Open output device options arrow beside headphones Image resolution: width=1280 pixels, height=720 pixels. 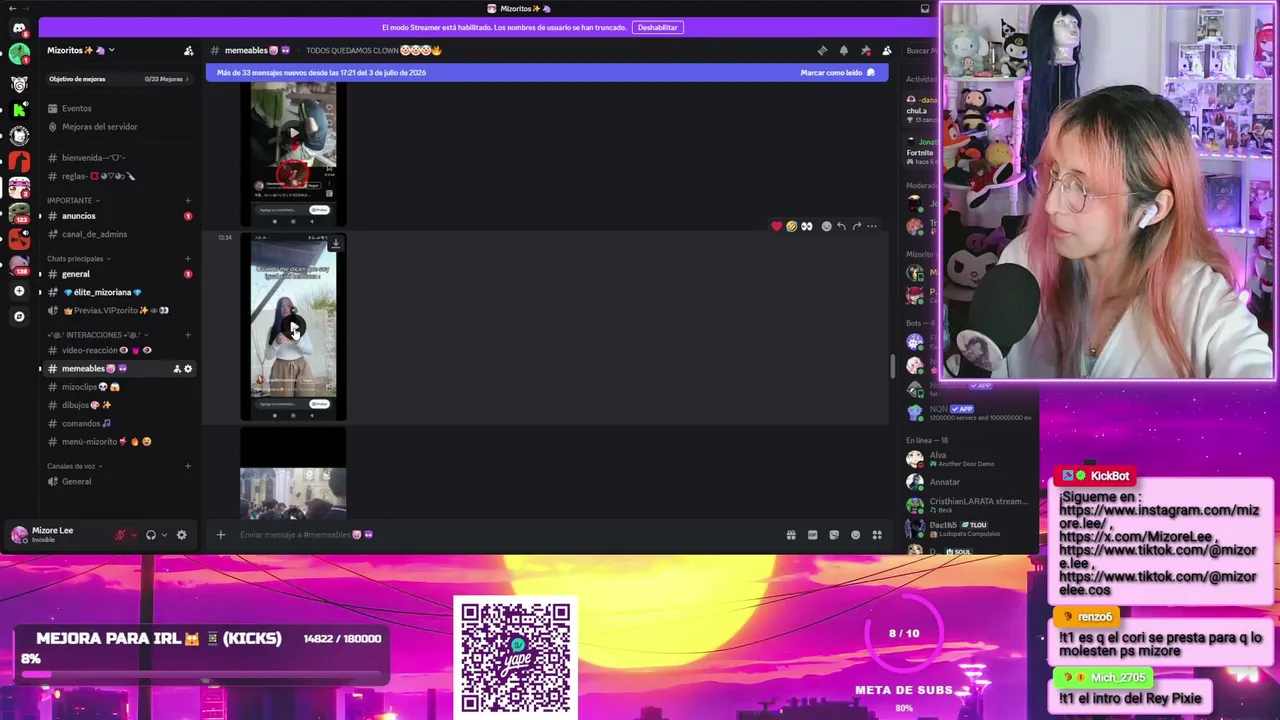click(x=165, y=535)
